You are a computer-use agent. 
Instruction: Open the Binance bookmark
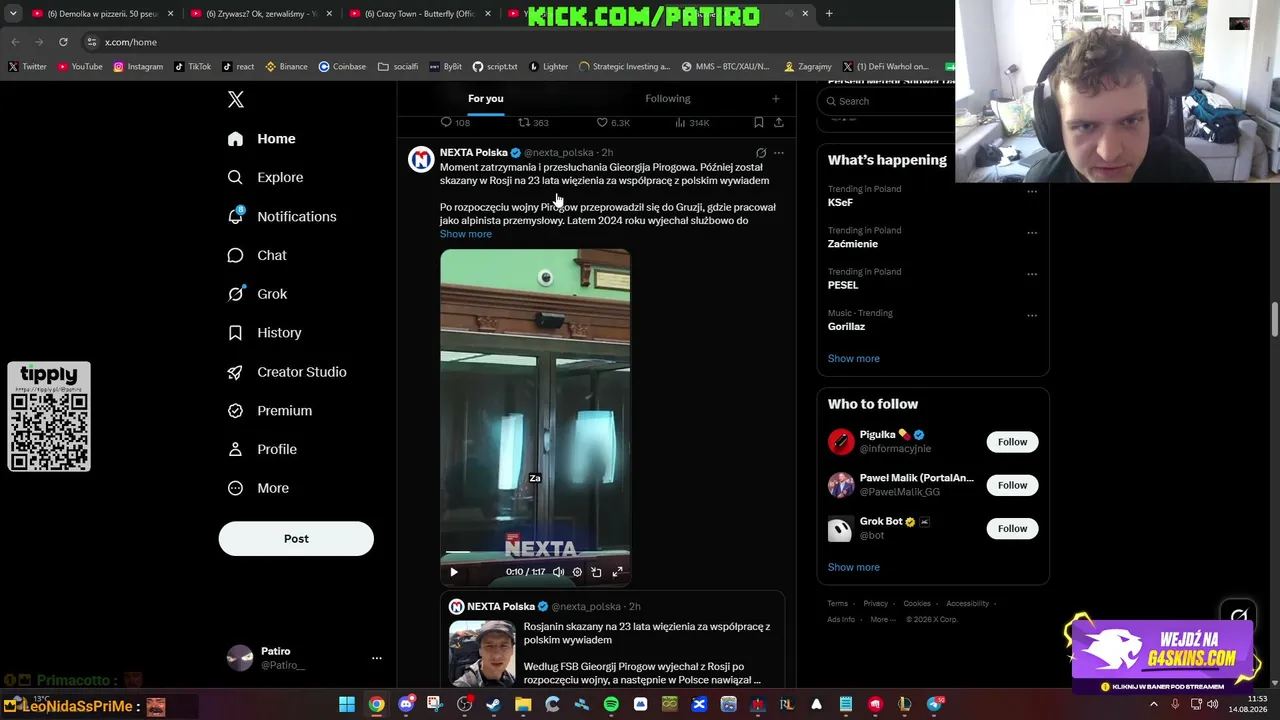tap(286, 67)
